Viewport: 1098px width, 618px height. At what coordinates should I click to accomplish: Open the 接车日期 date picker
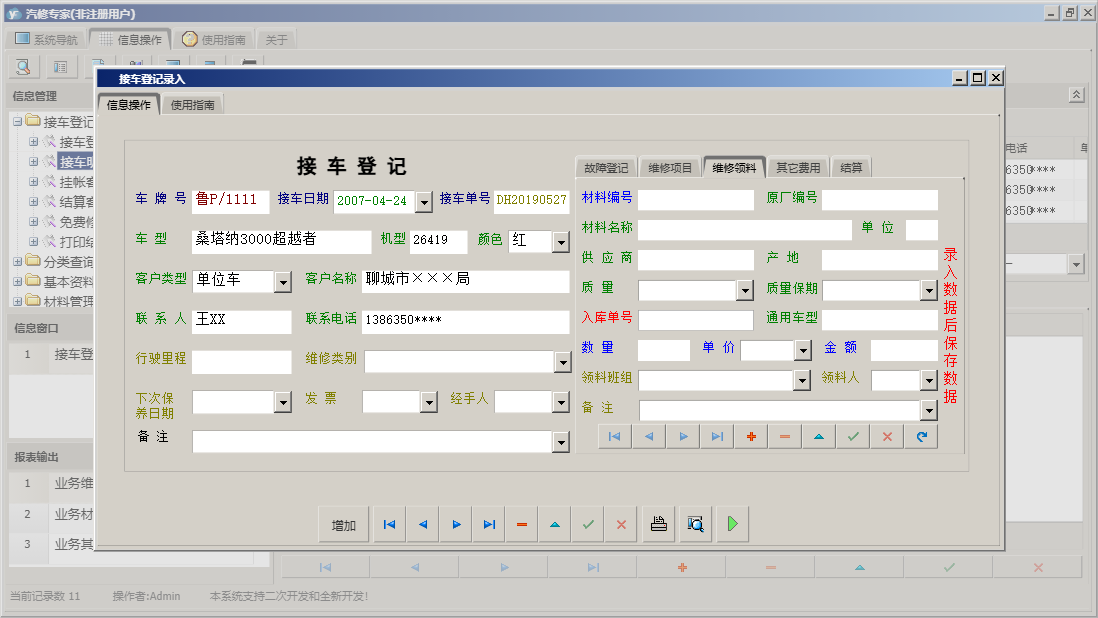[424, 200]
